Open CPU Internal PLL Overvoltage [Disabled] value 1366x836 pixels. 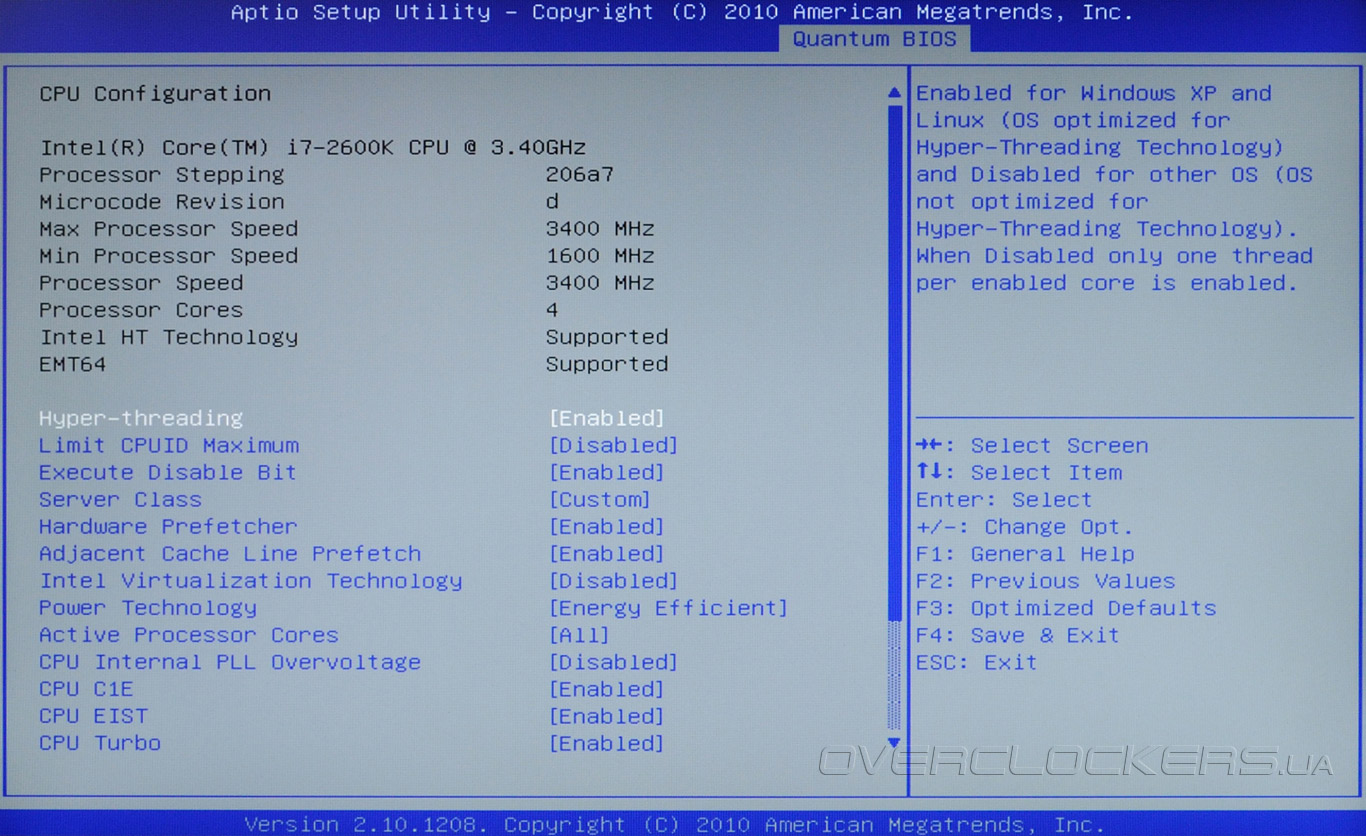[613, 661]
